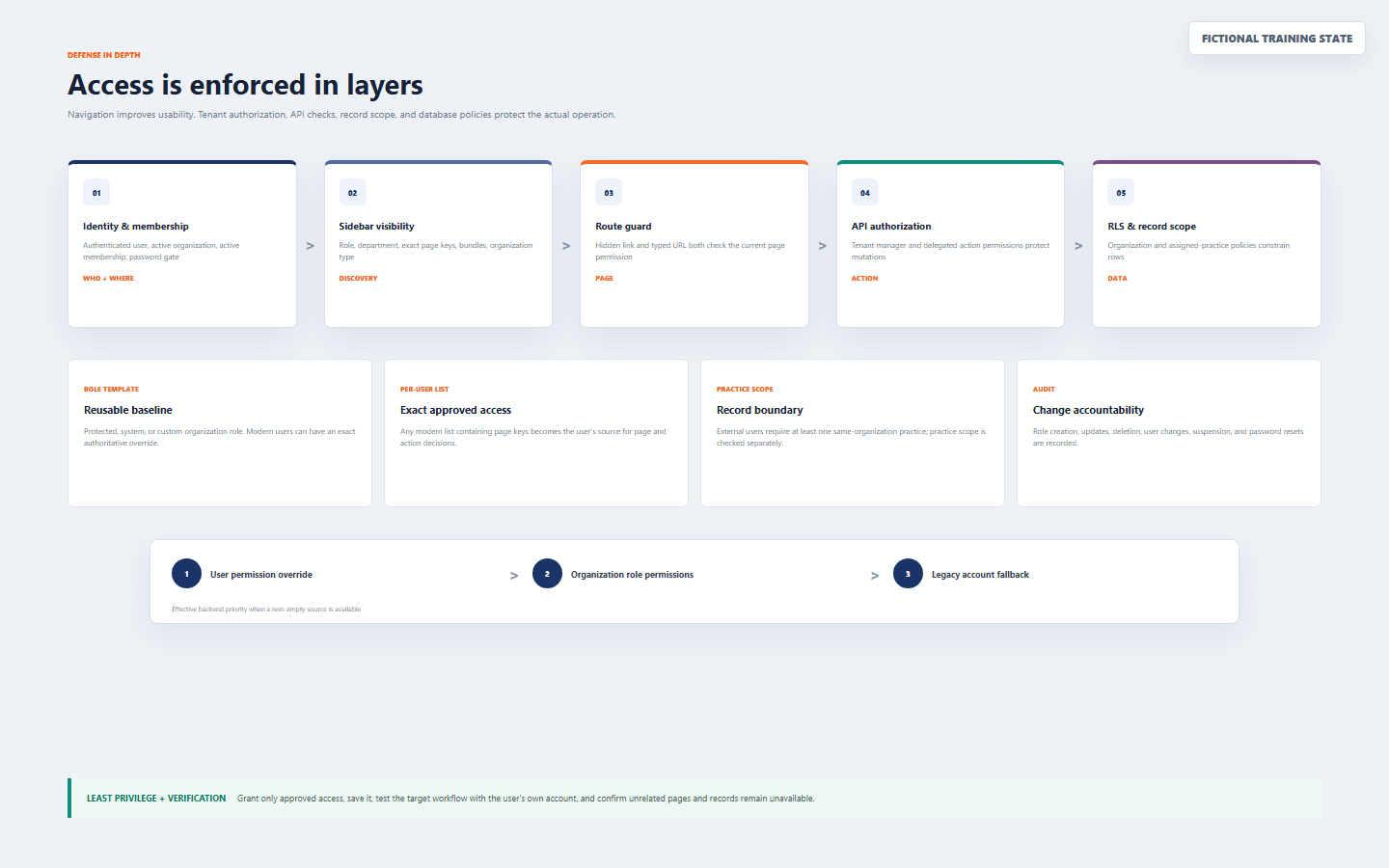Click the 'DEFENSE IN DEPTH' eyebrow label
The width and height of the screenshot is (1389, 868).
104,55
